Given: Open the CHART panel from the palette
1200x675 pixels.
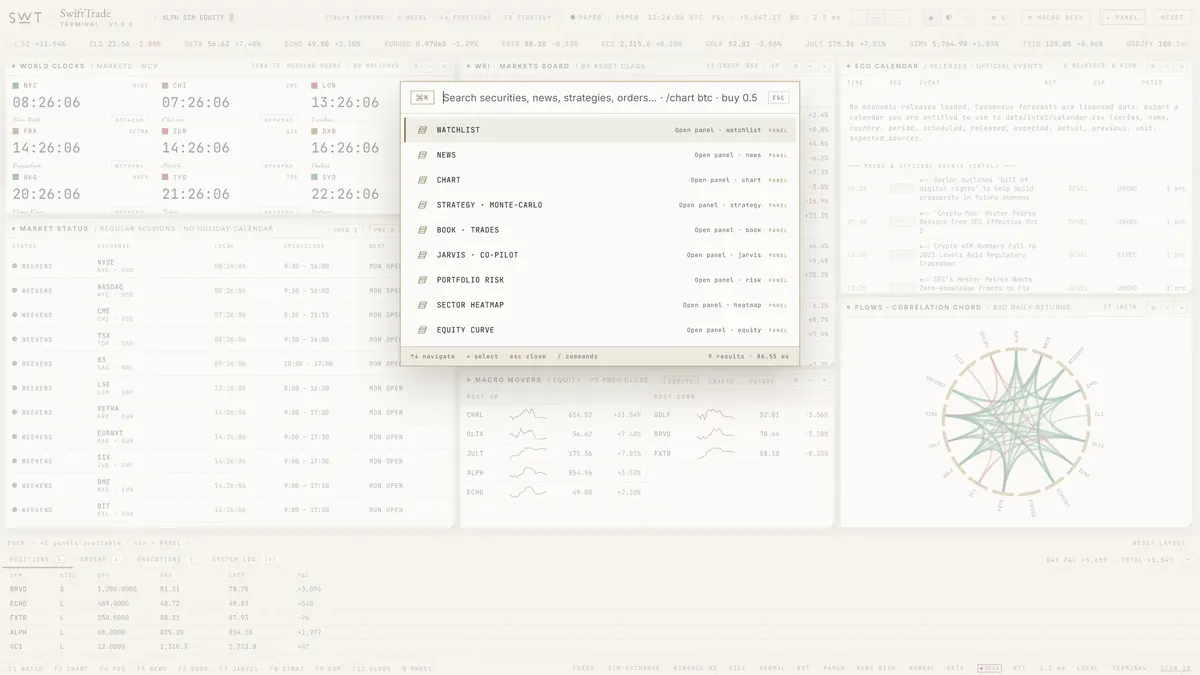Looking at the screenshot, I should click(x=600, y=180).
